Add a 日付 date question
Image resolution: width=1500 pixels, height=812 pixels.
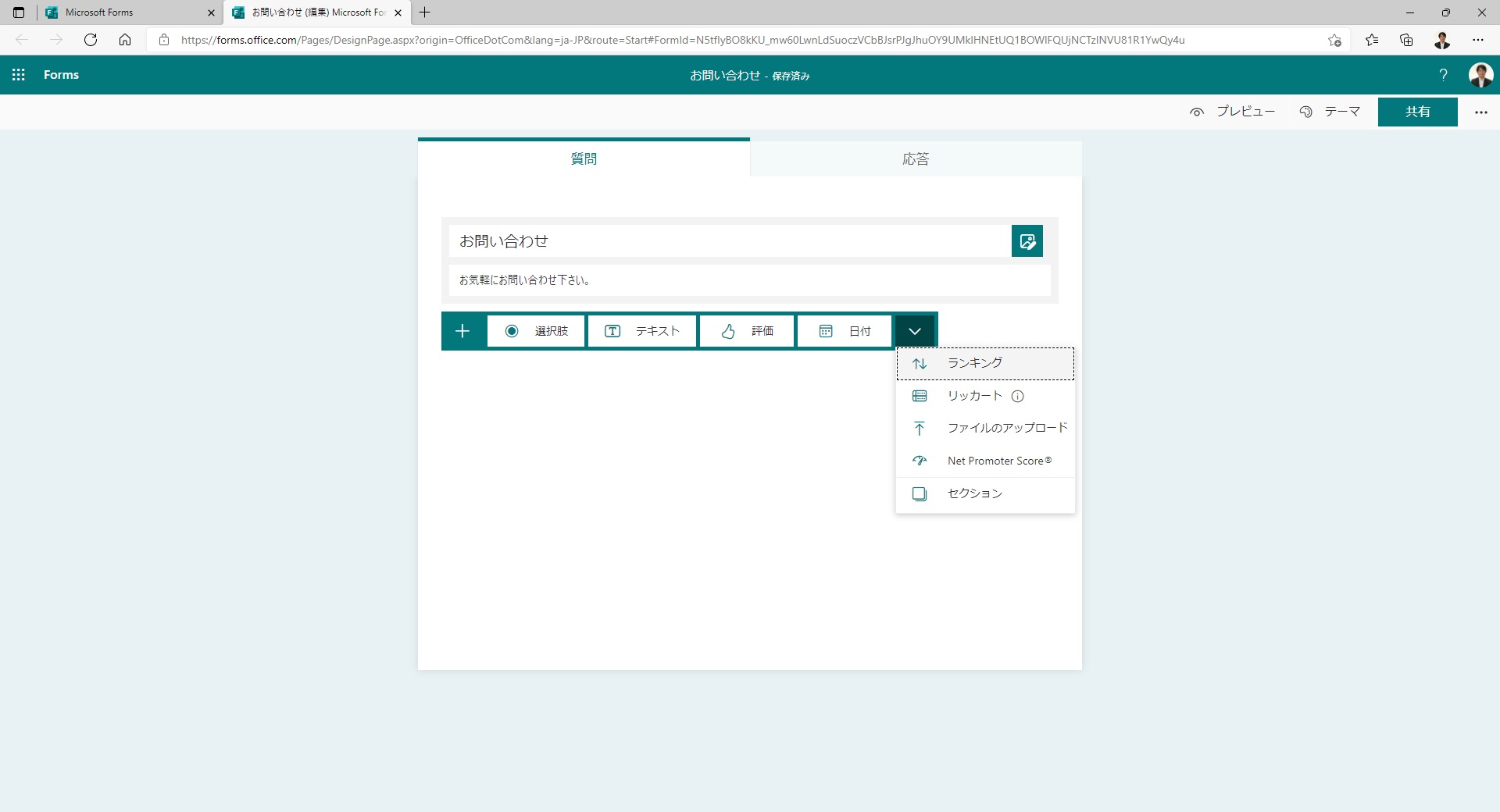point(845,331)
